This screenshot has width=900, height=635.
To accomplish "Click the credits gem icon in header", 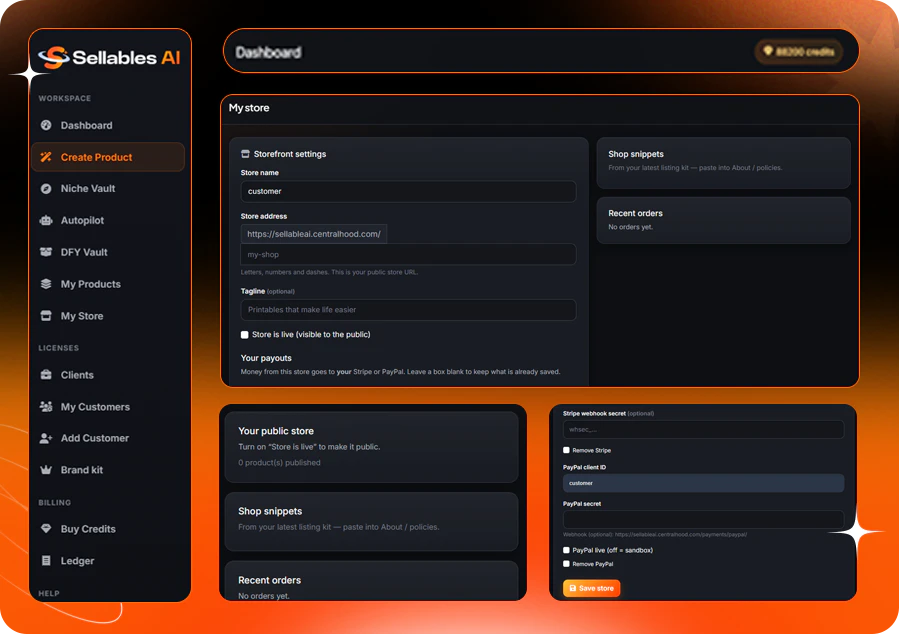I will pos(767,51).
